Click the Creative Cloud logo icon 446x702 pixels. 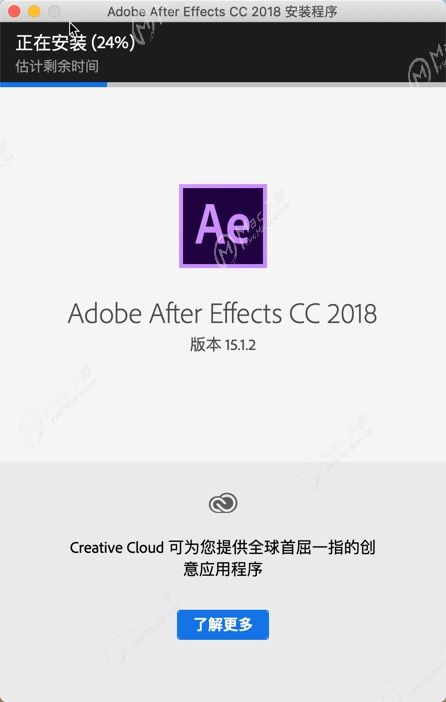click(223, 503)
